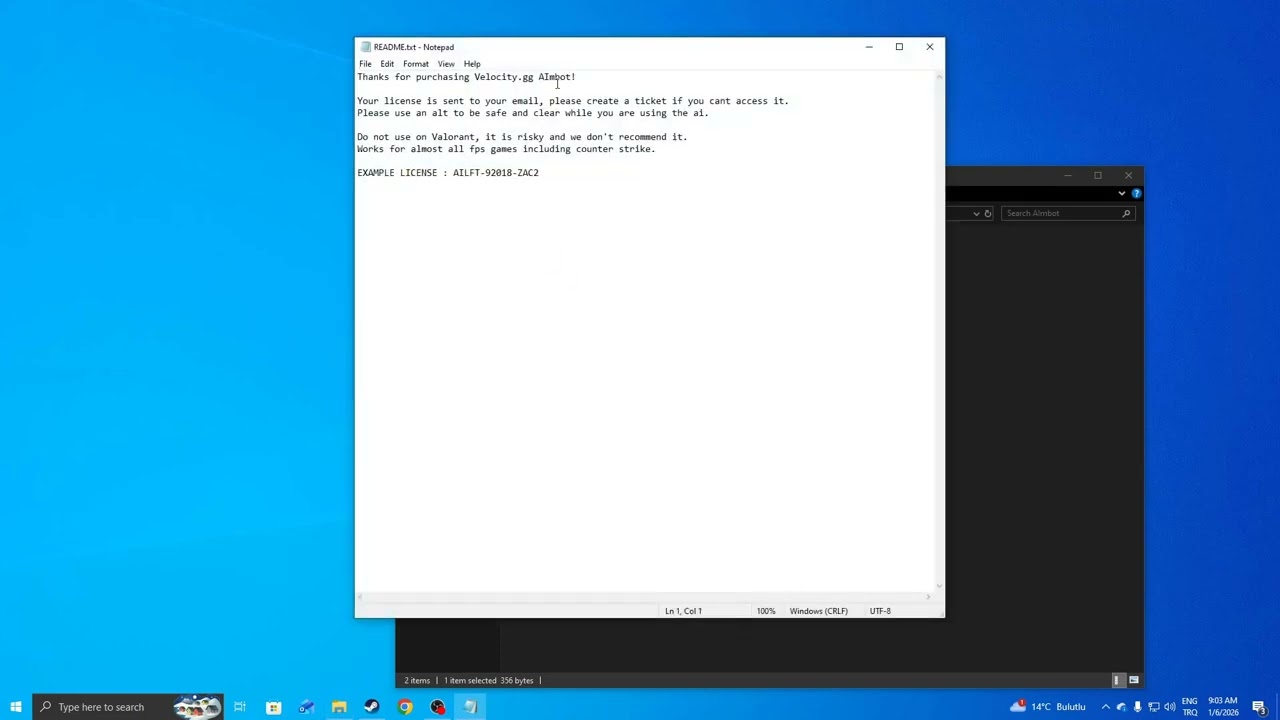The width and height of the screenshot is (1280, 720).
Task: Click the vertical scrollbar down arrow in Notepad
Action: coord(939,586)
